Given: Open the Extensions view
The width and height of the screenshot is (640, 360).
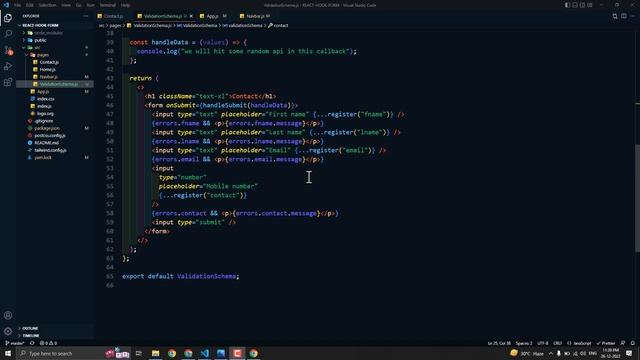Looking at the screenshot, I should 8,82.
